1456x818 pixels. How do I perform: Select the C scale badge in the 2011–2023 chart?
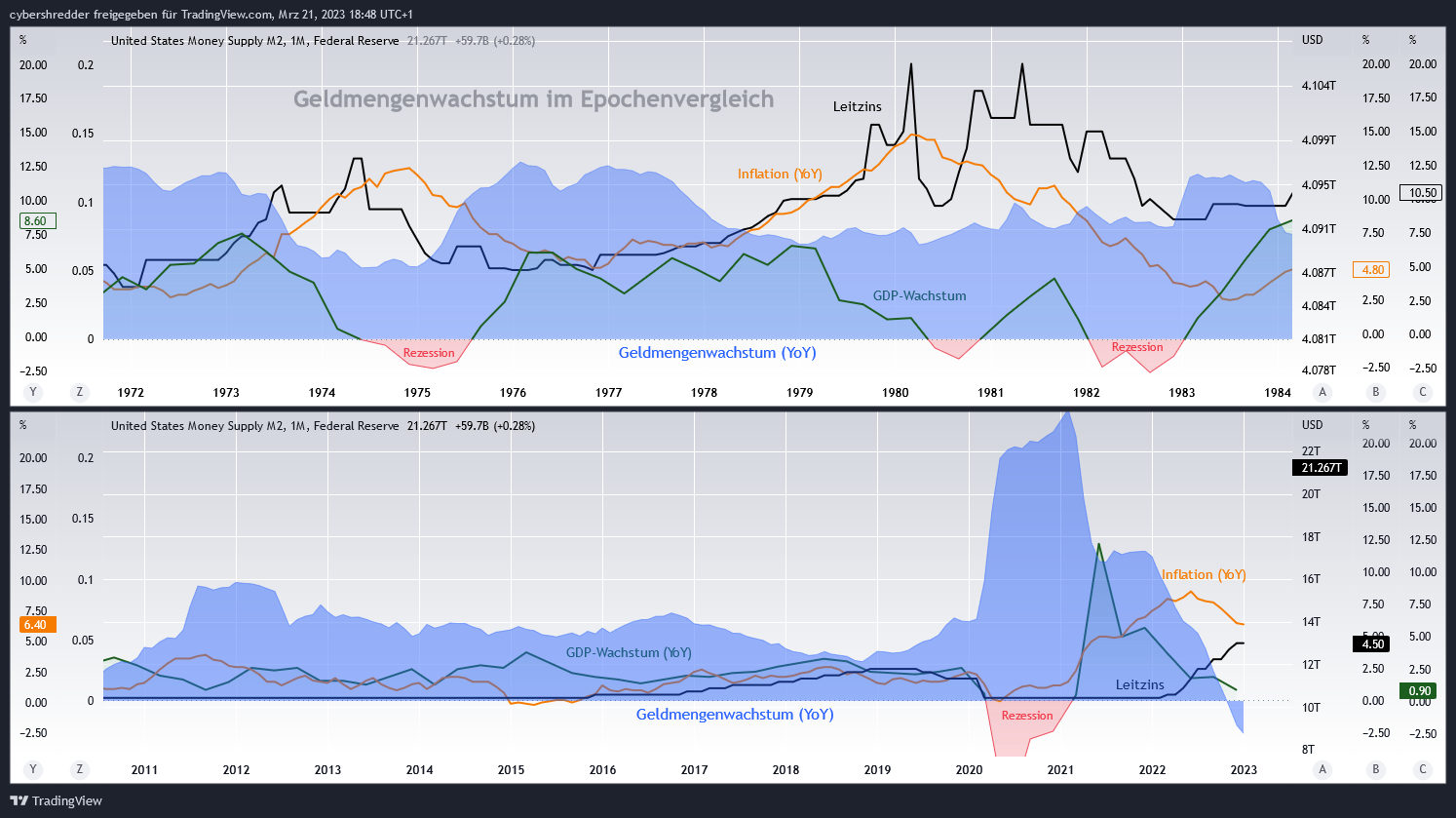pyautogui.click(x=1423, y=769)
